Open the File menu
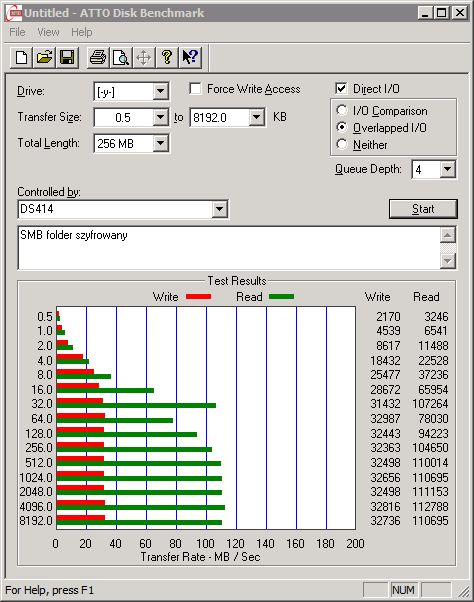 [17, 32]
